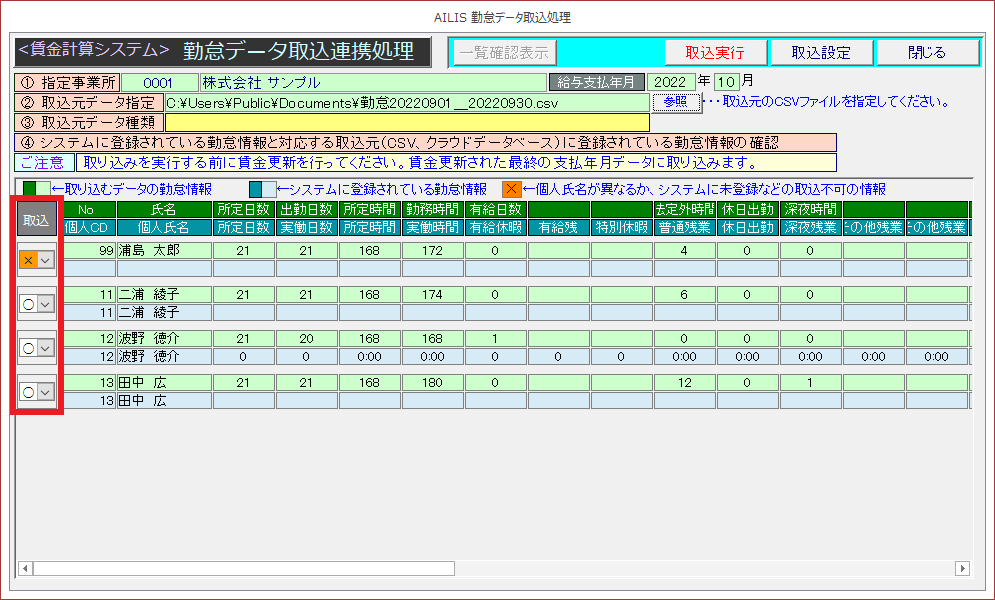
Task: Open 取込設定 import settings
Action: click(x=821, y=52)
